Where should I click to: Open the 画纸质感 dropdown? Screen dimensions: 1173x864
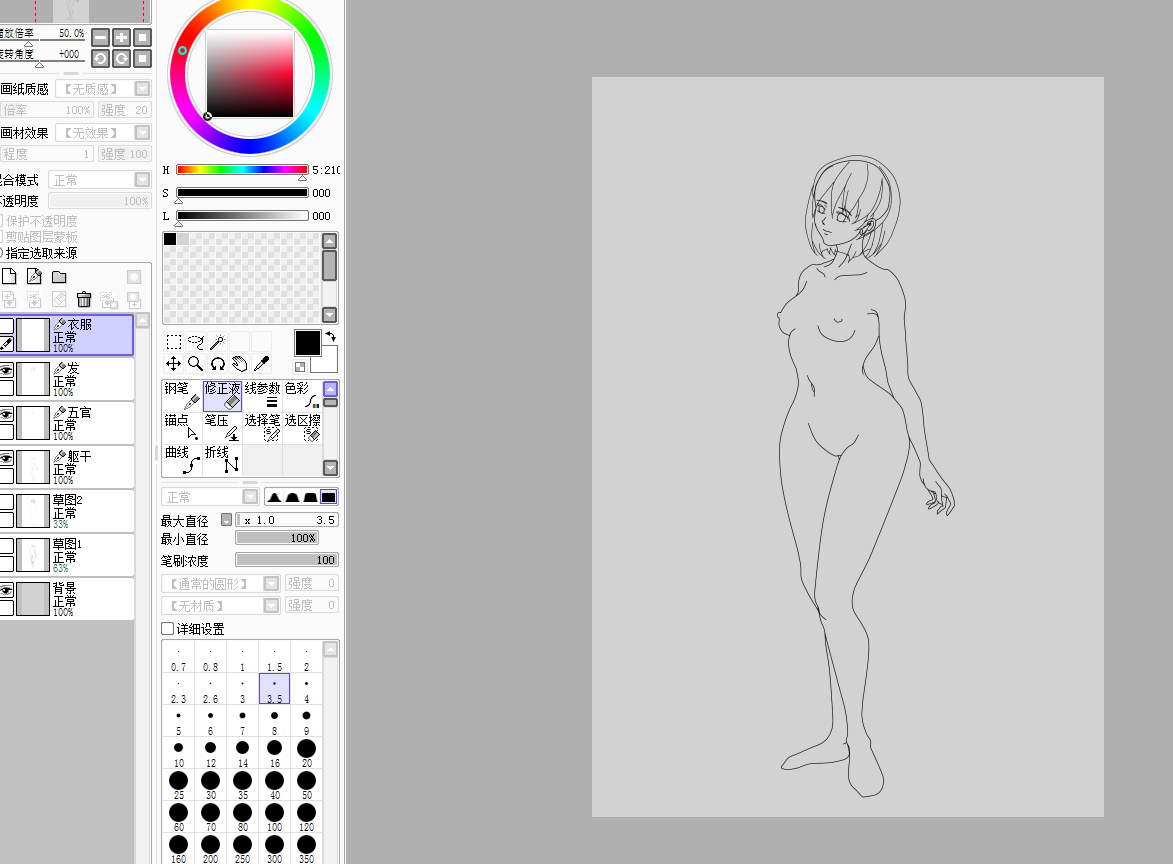[142, 89]
